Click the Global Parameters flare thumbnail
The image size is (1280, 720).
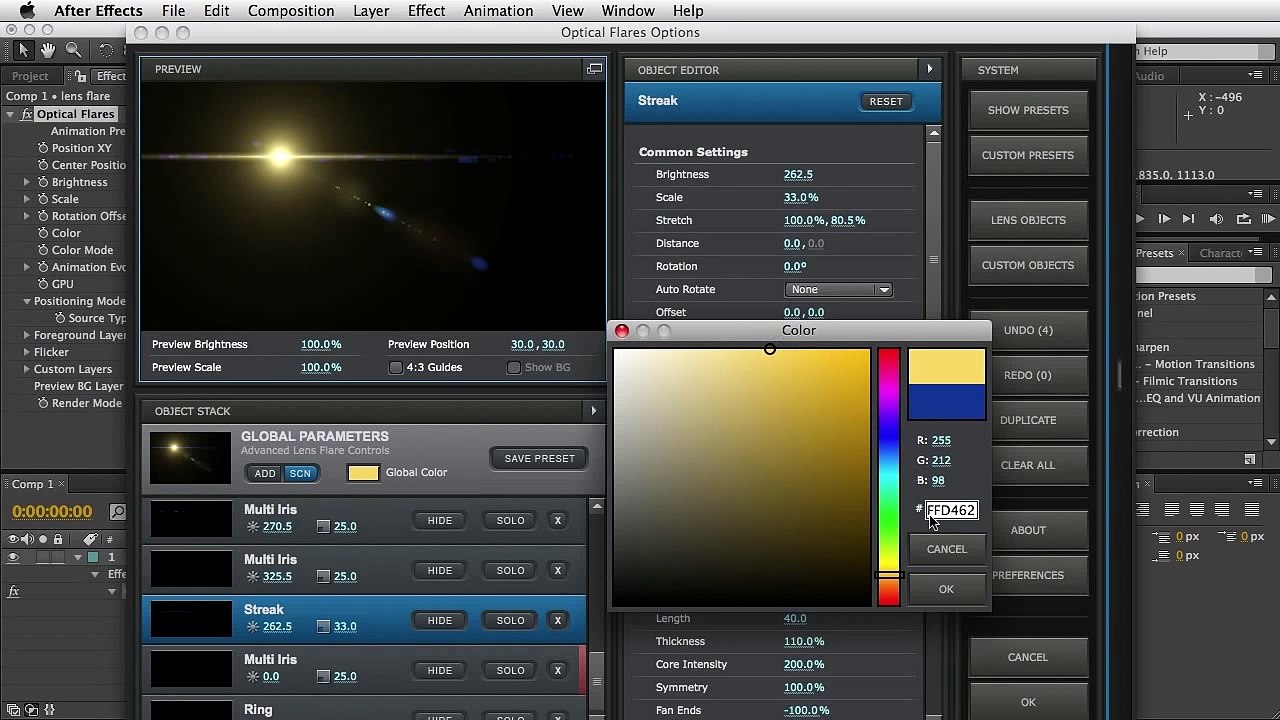coord(190,458)
